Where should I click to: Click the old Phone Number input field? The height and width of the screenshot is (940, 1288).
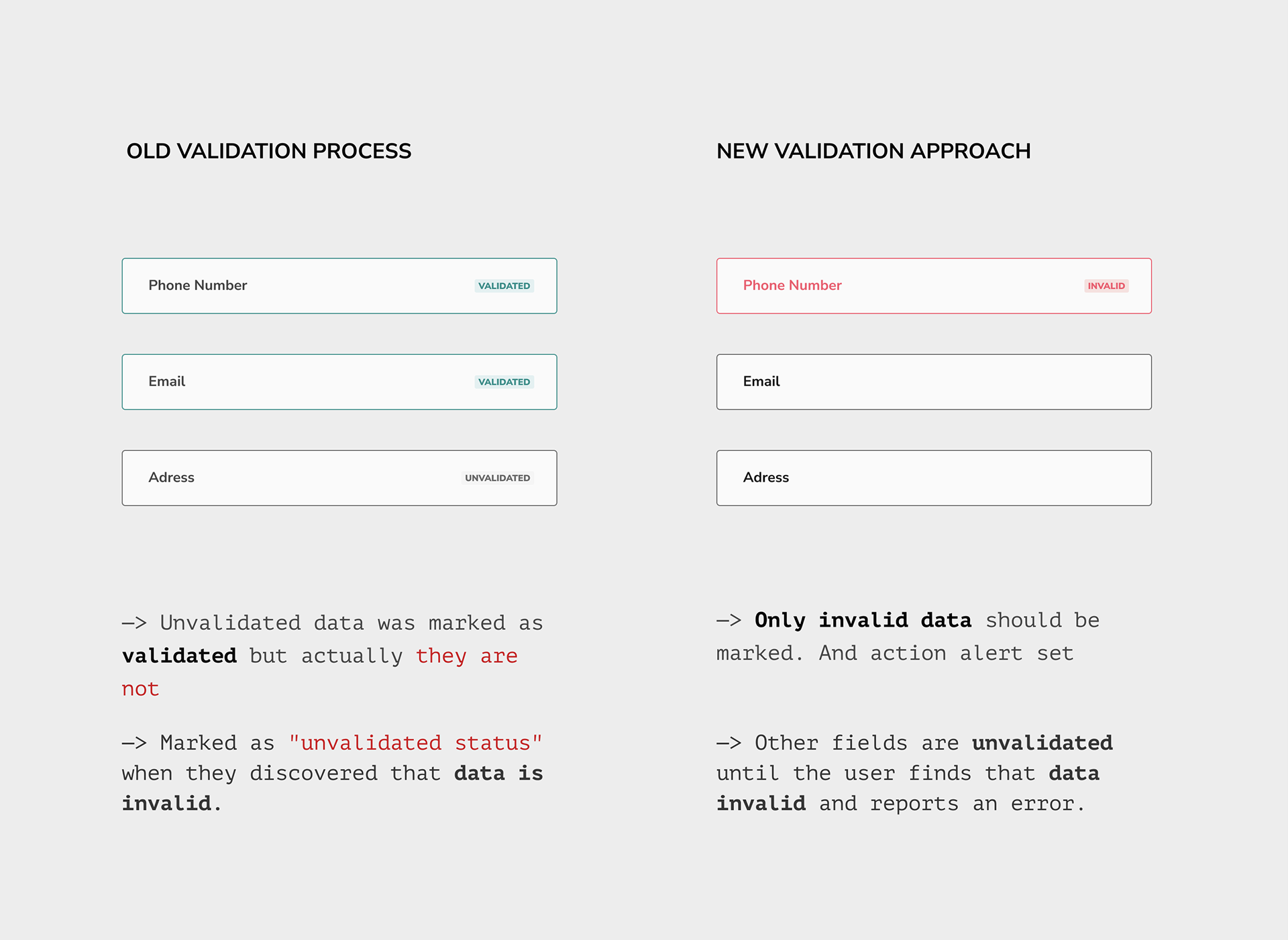click(x=339, y=286)
